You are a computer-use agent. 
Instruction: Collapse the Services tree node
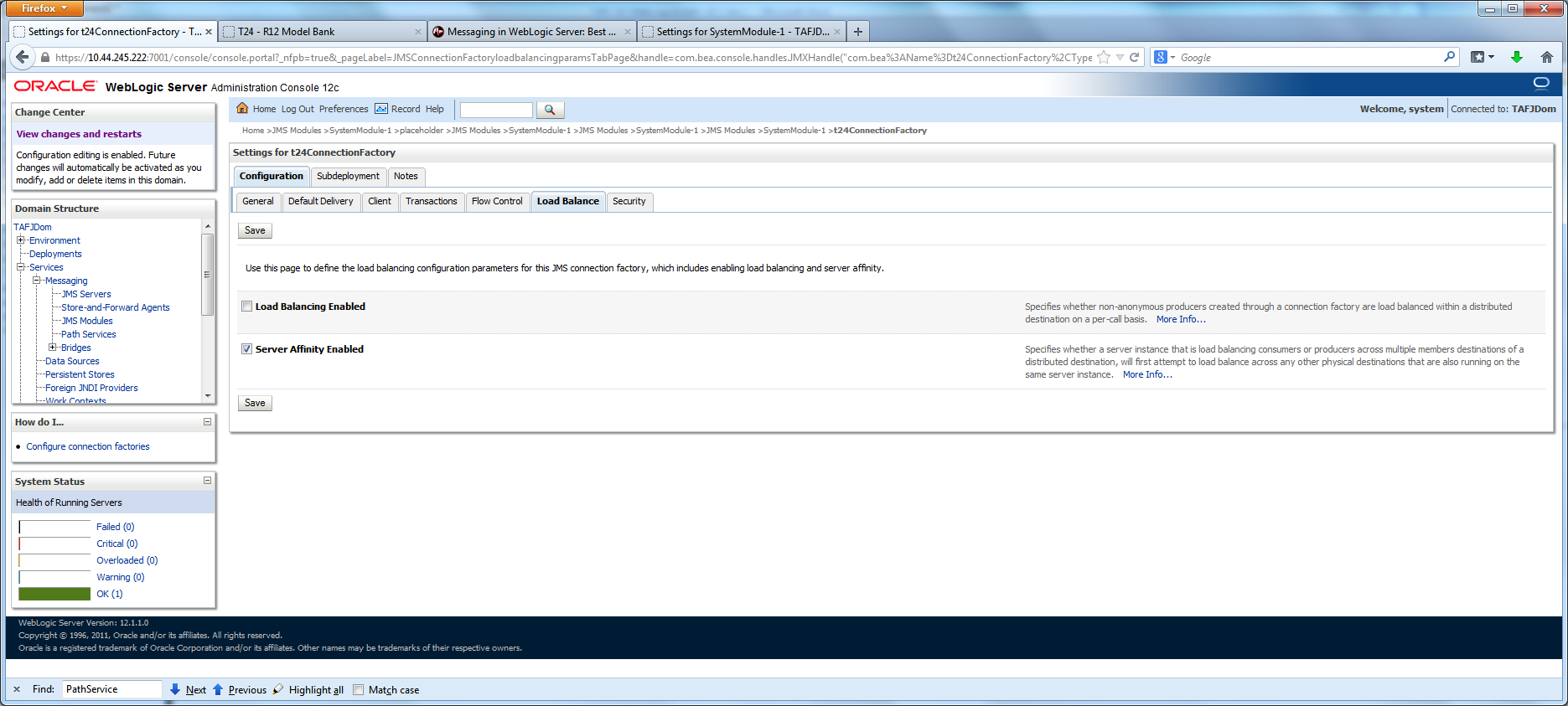click(20, 267)
